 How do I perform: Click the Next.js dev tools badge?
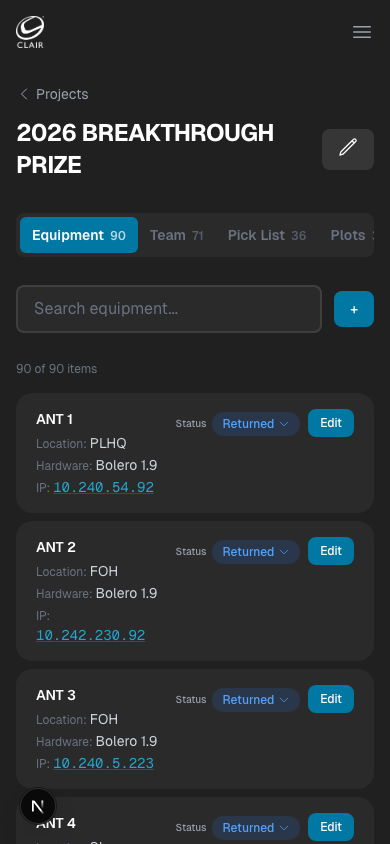(x=38, y=806)
